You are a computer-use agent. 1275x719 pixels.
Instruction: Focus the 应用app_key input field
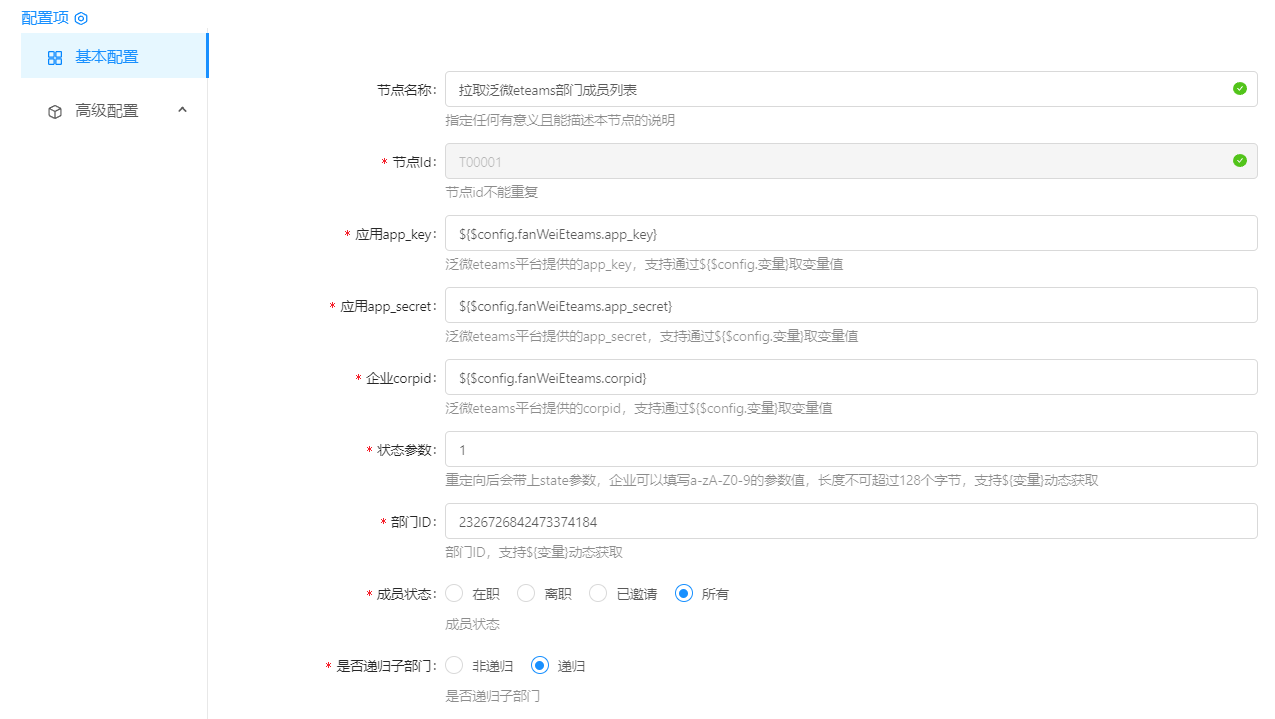coord(850,233)
